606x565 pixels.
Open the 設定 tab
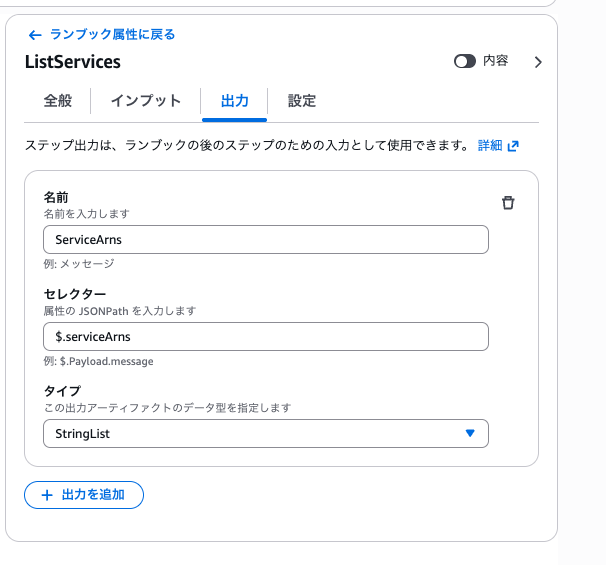[x=302, y=101]
